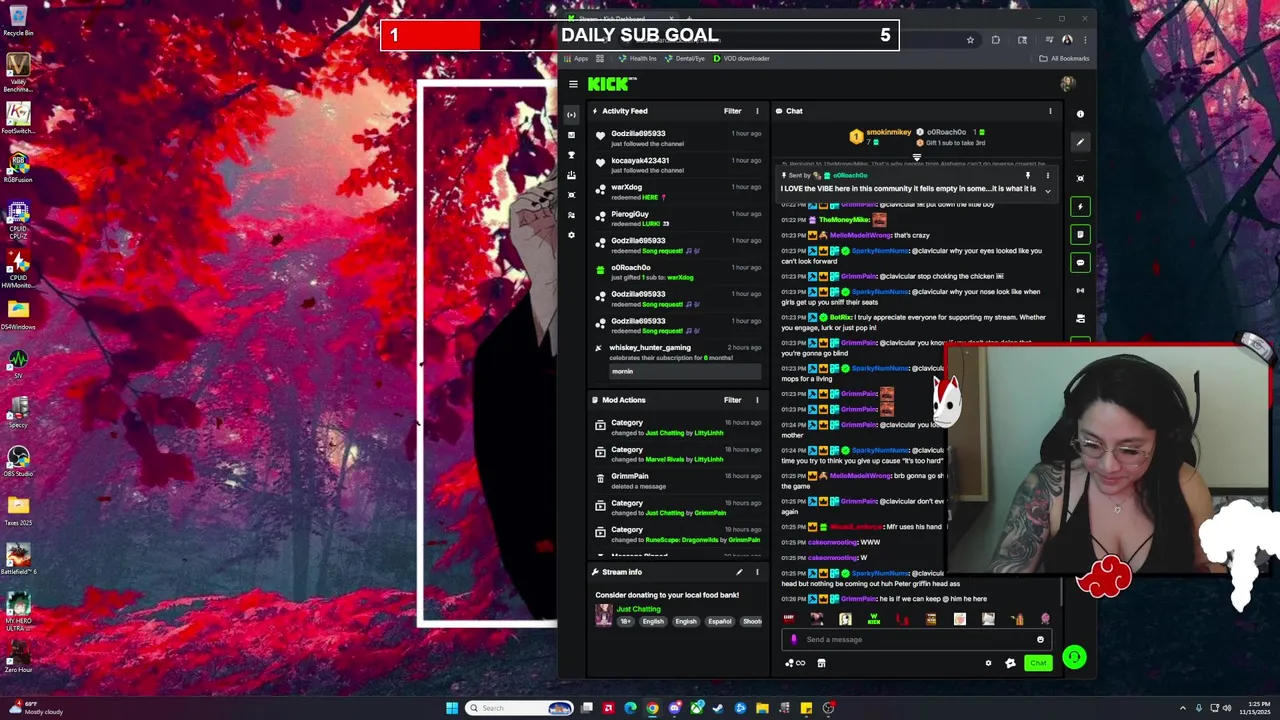1280x720 pixels.
Task: Open the Apps bookmark
Action: coord(575,59)
